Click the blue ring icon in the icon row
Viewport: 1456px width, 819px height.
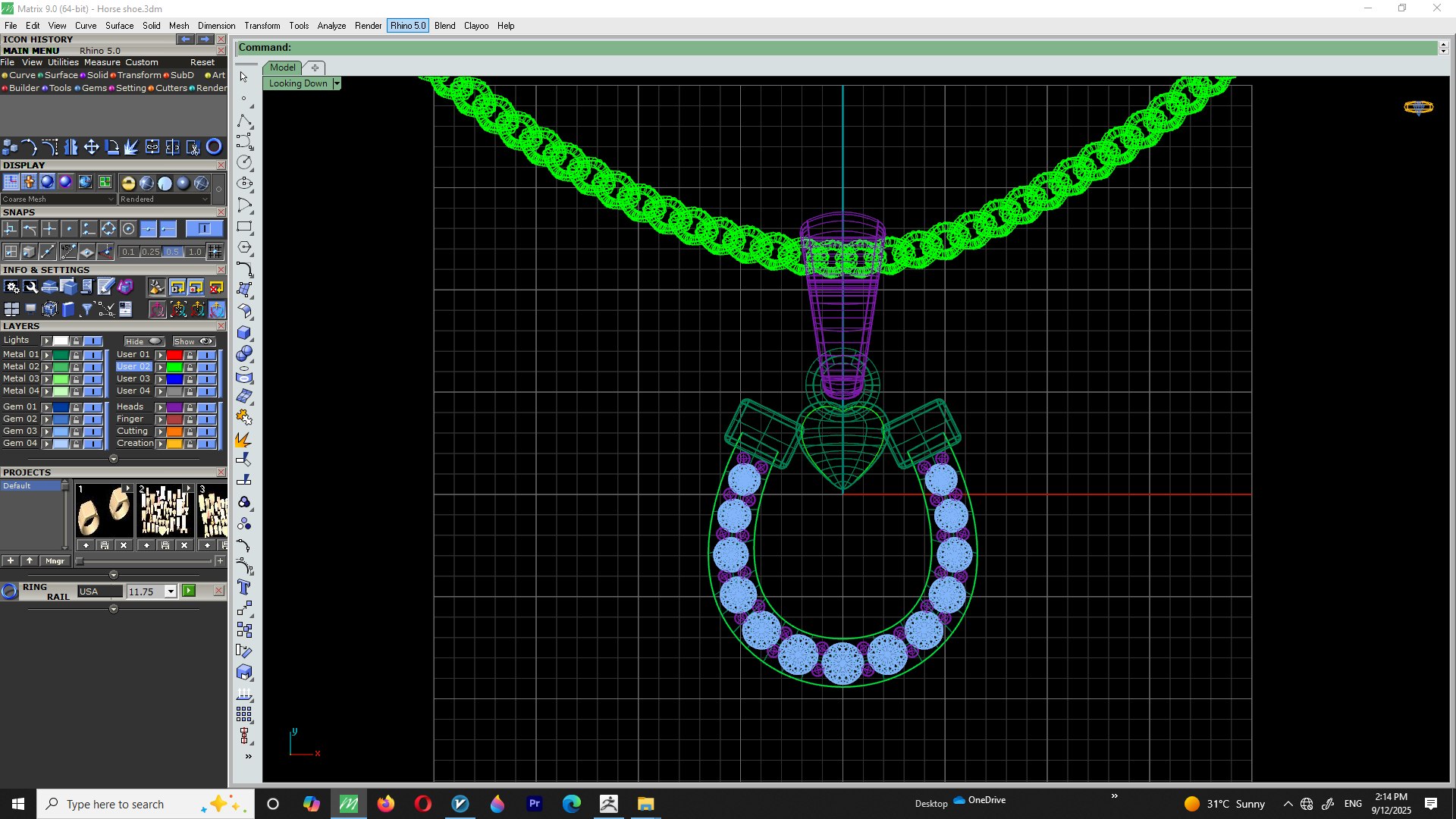(x=214, y=147)
